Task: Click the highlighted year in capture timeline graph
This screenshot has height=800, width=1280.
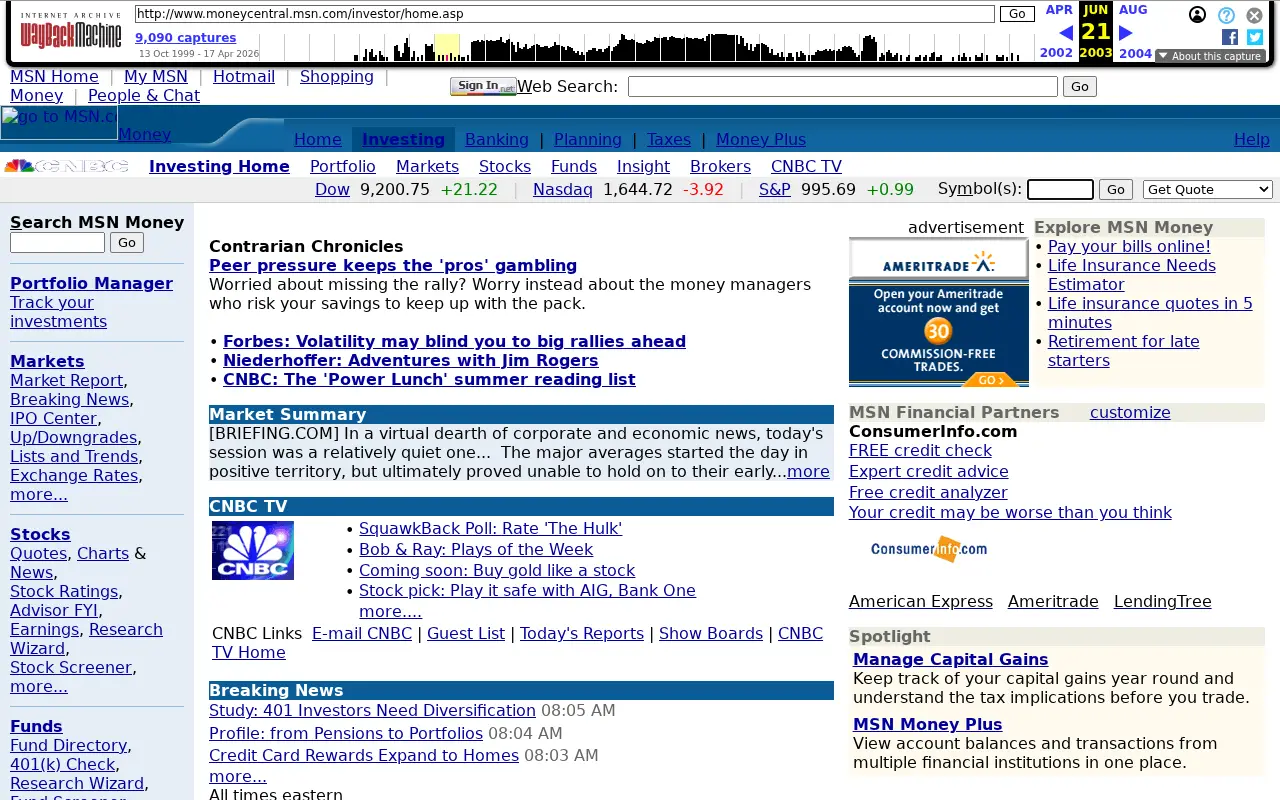Action: 447,47
